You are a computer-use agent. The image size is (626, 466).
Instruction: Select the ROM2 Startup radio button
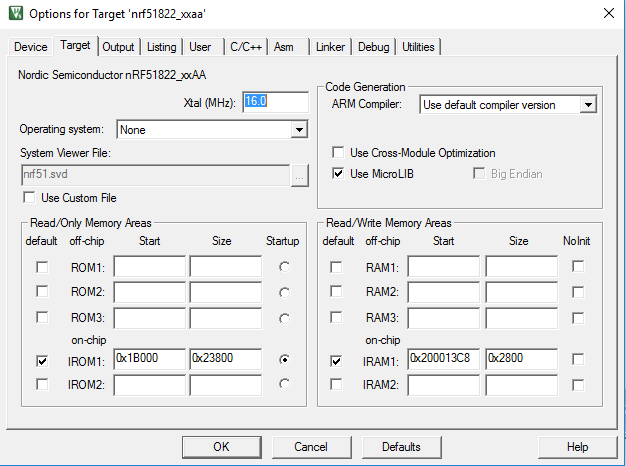(x=284, y=293)
